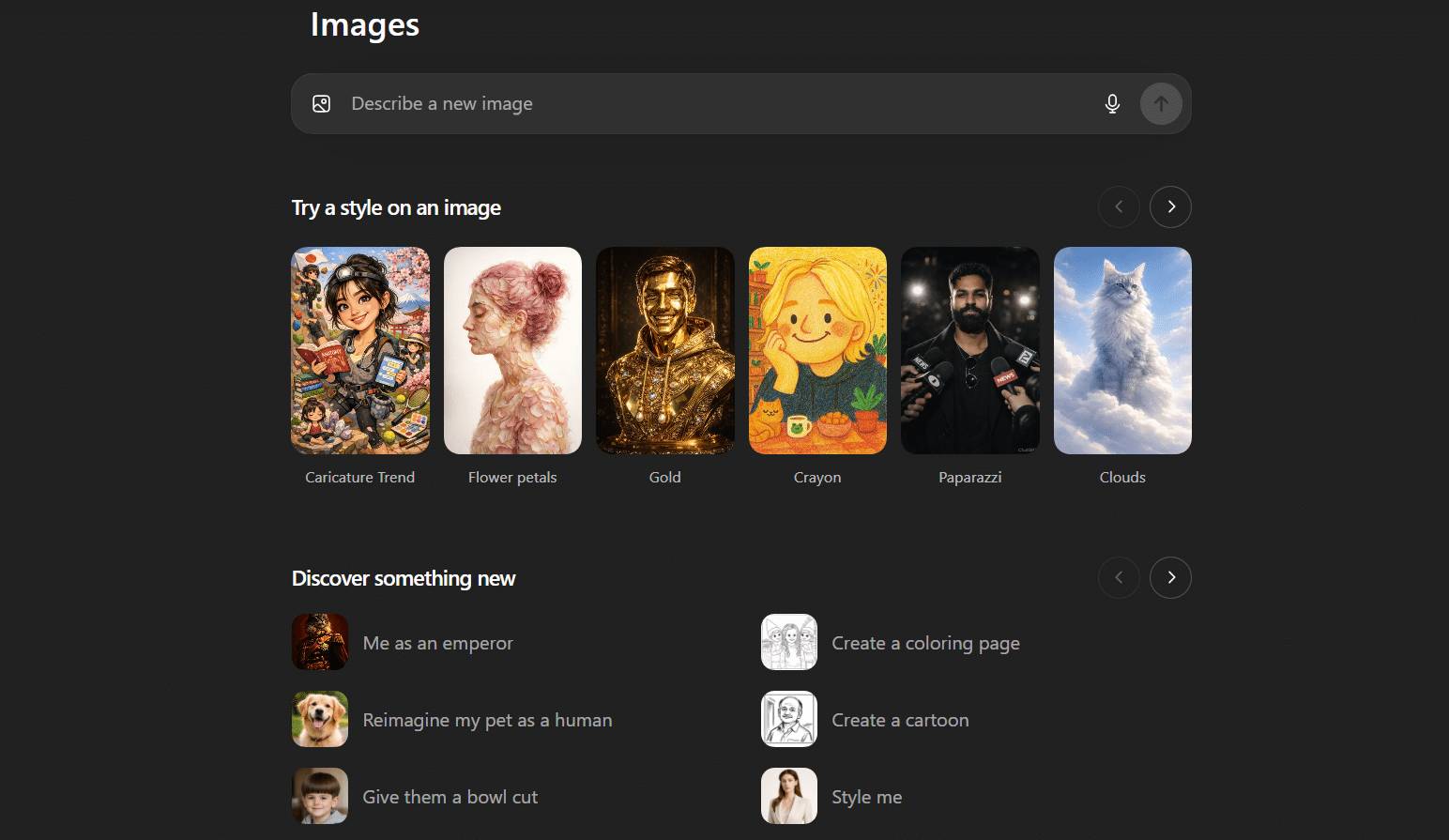Choose the Clouds cat style

[x=1122, y=350]
